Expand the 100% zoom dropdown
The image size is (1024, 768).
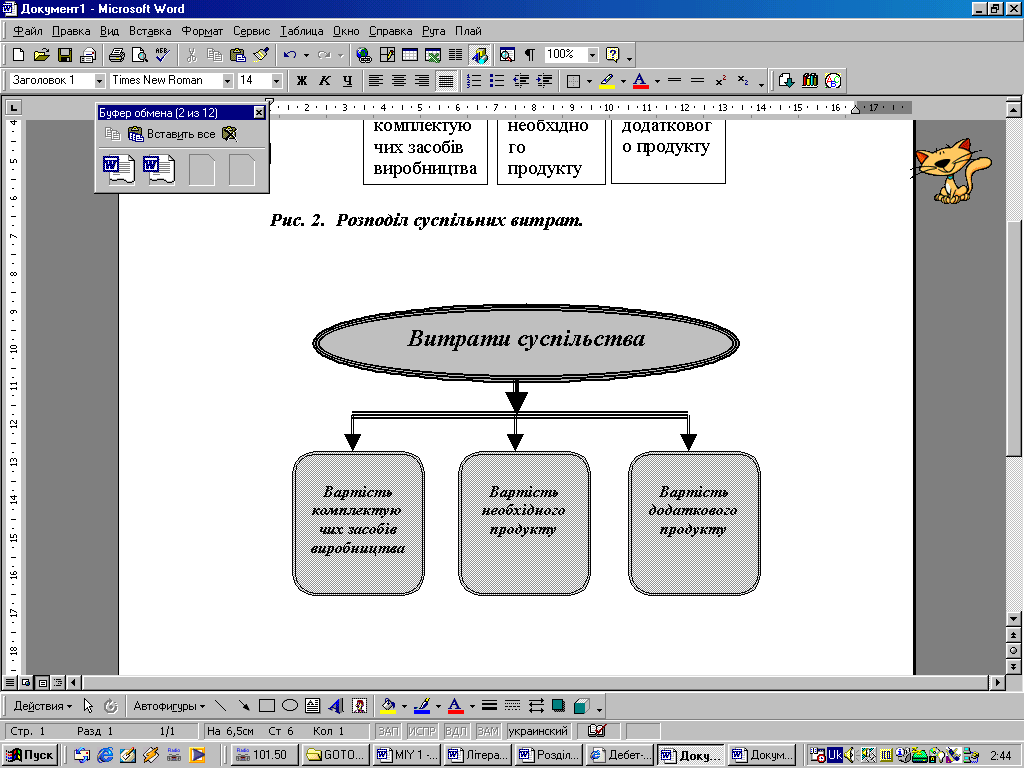point(592,55)
